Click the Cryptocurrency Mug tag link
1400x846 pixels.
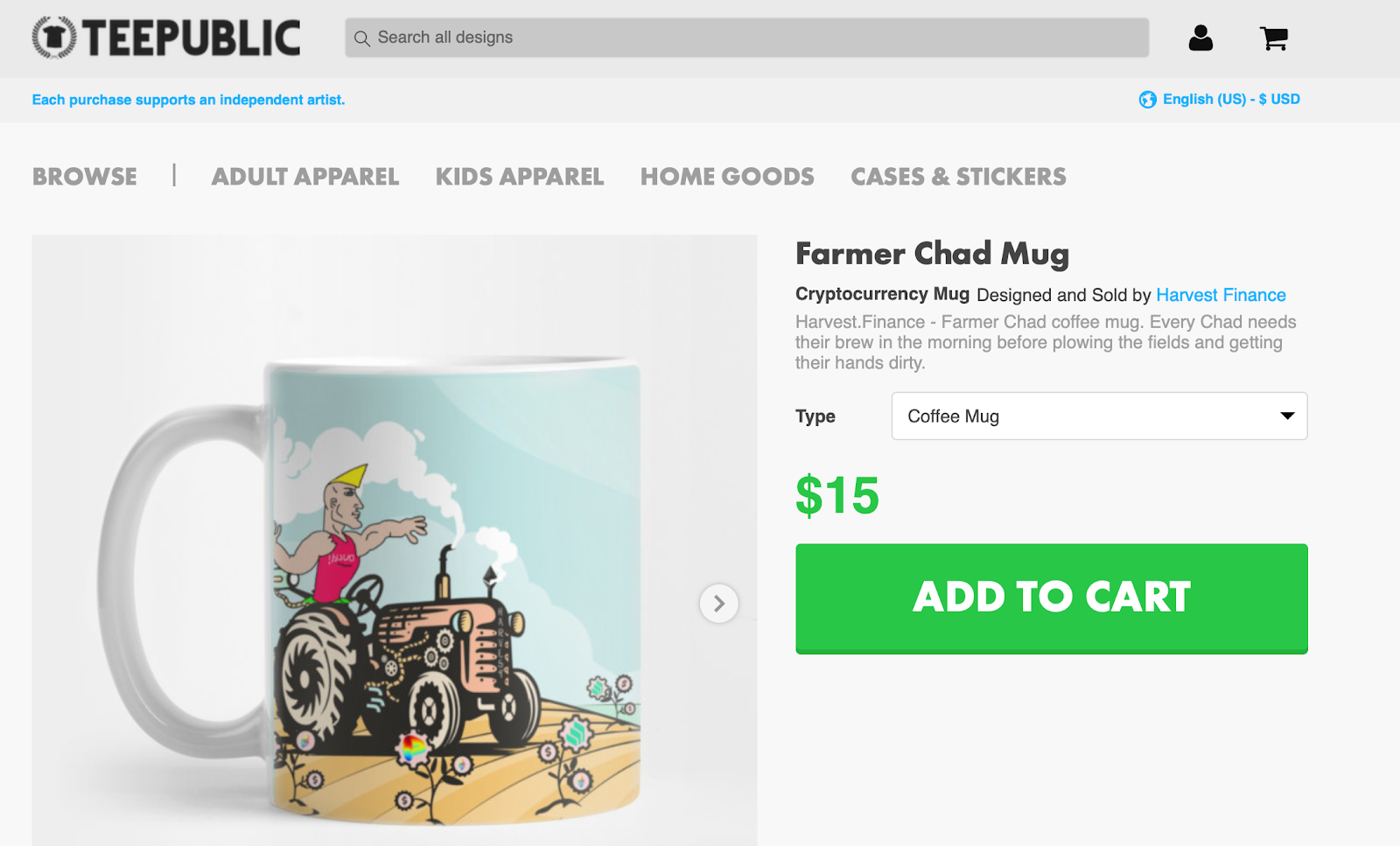(882, 294)
